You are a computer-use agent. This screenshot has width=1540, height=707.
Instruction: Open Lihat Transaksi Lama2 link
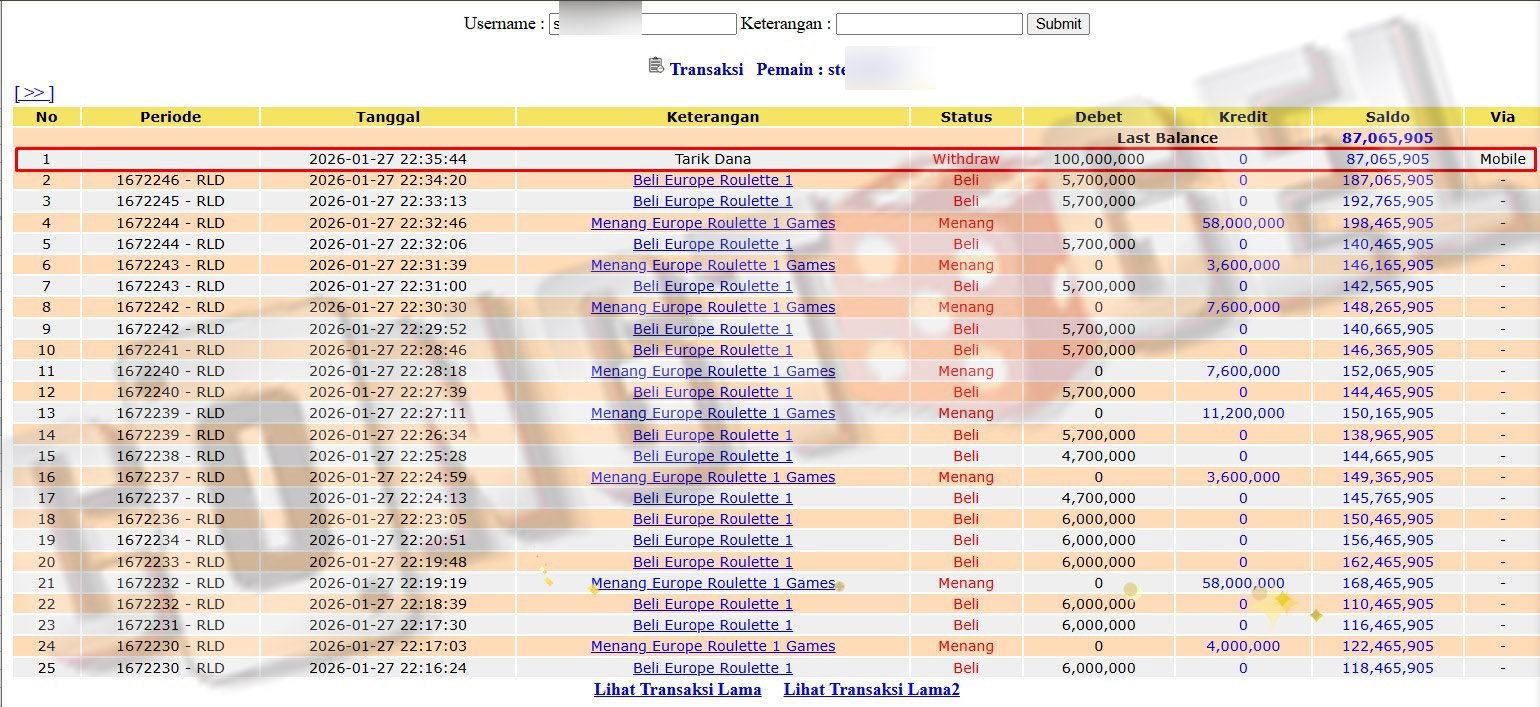coord(871,689)
